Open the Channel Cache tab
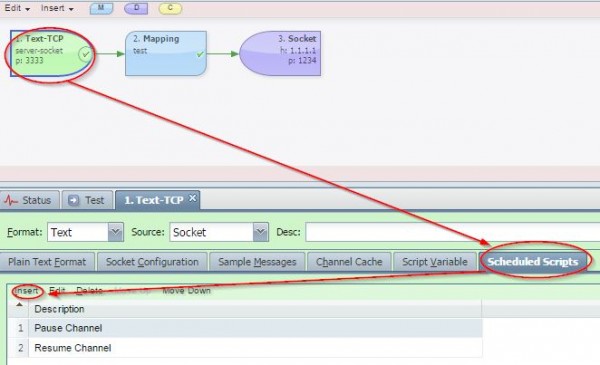 (x=349, y=262)
